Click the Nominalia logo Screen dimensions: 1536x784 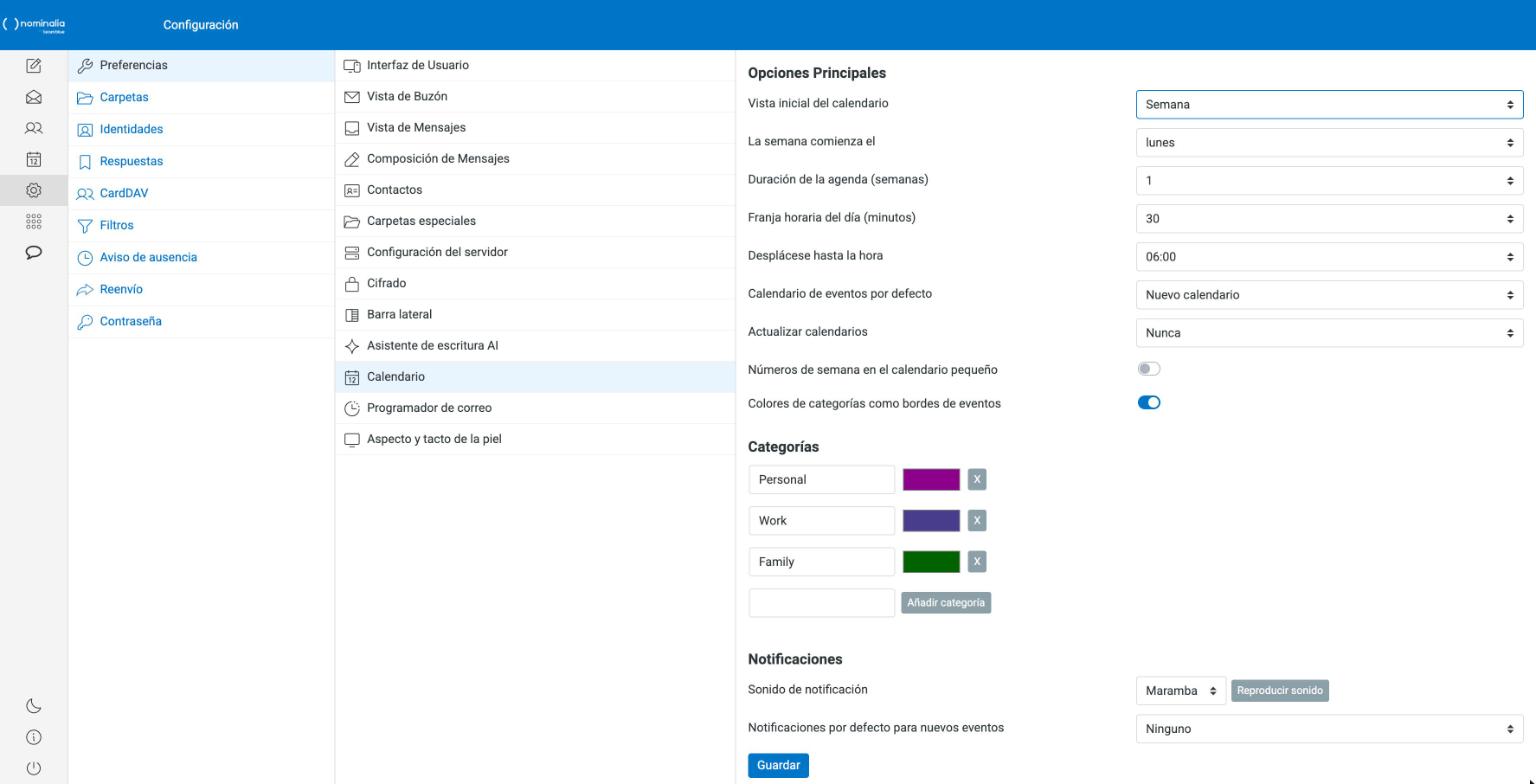[x=35, y=25]
